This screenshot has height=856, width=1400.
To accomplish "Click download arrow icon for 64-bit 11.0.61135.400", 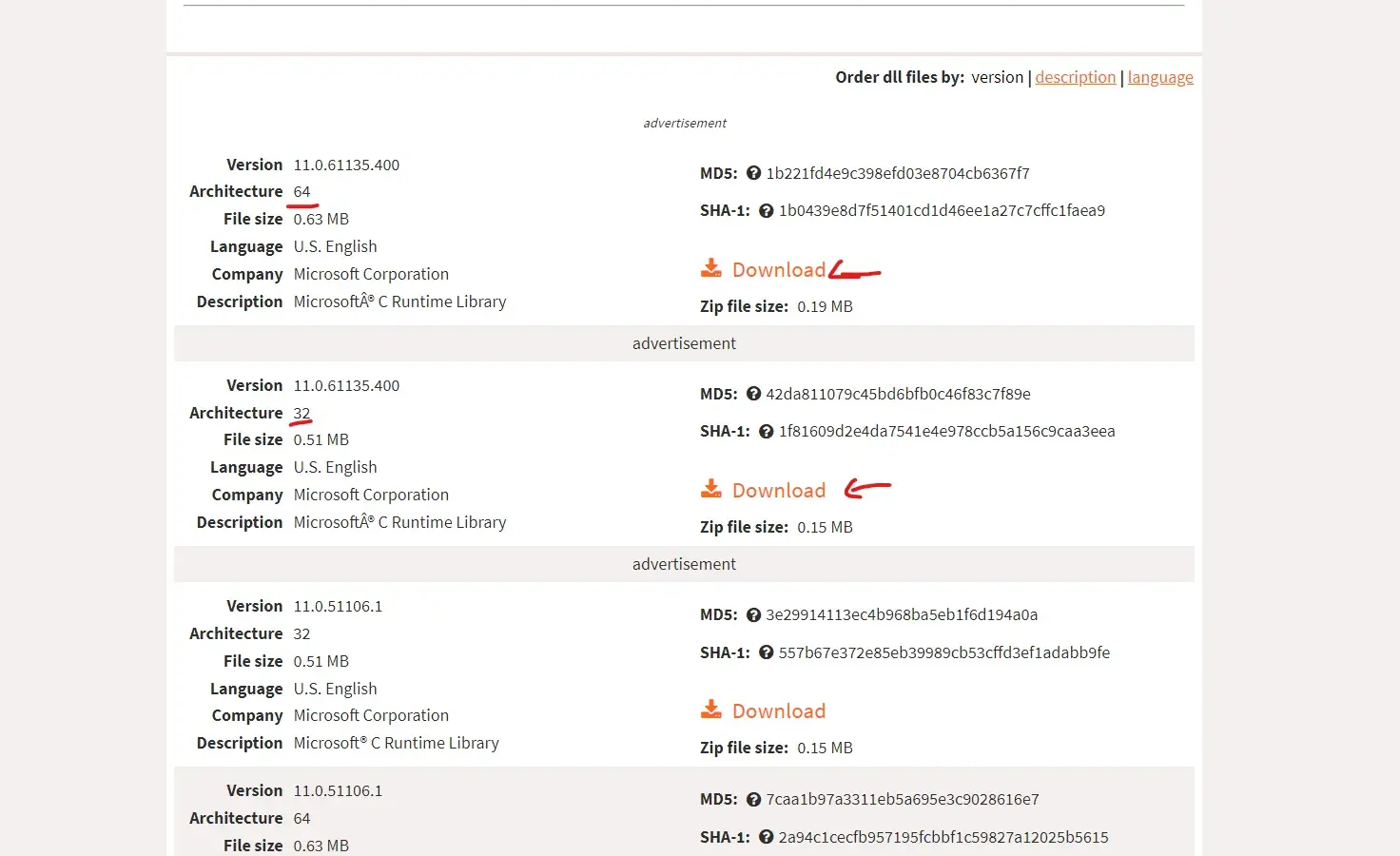I will tap(710, 268).
